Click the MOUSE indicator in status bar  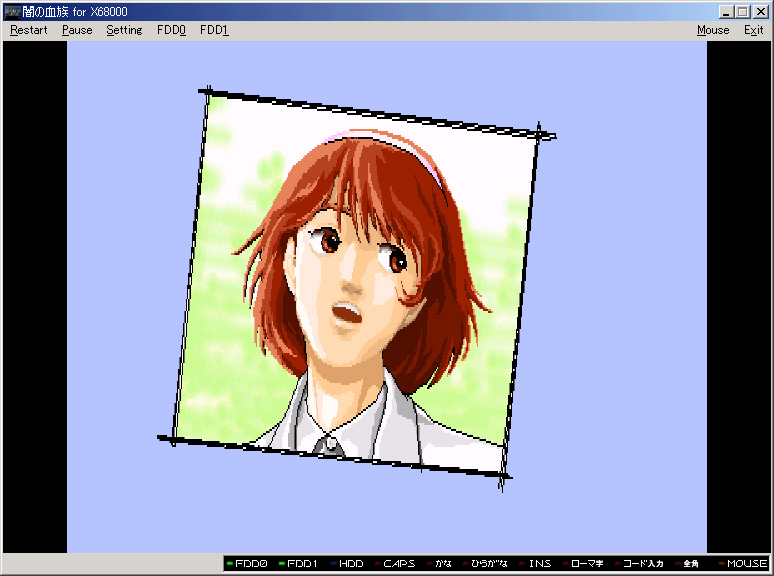pyautogui.click(x=742, y=564)
